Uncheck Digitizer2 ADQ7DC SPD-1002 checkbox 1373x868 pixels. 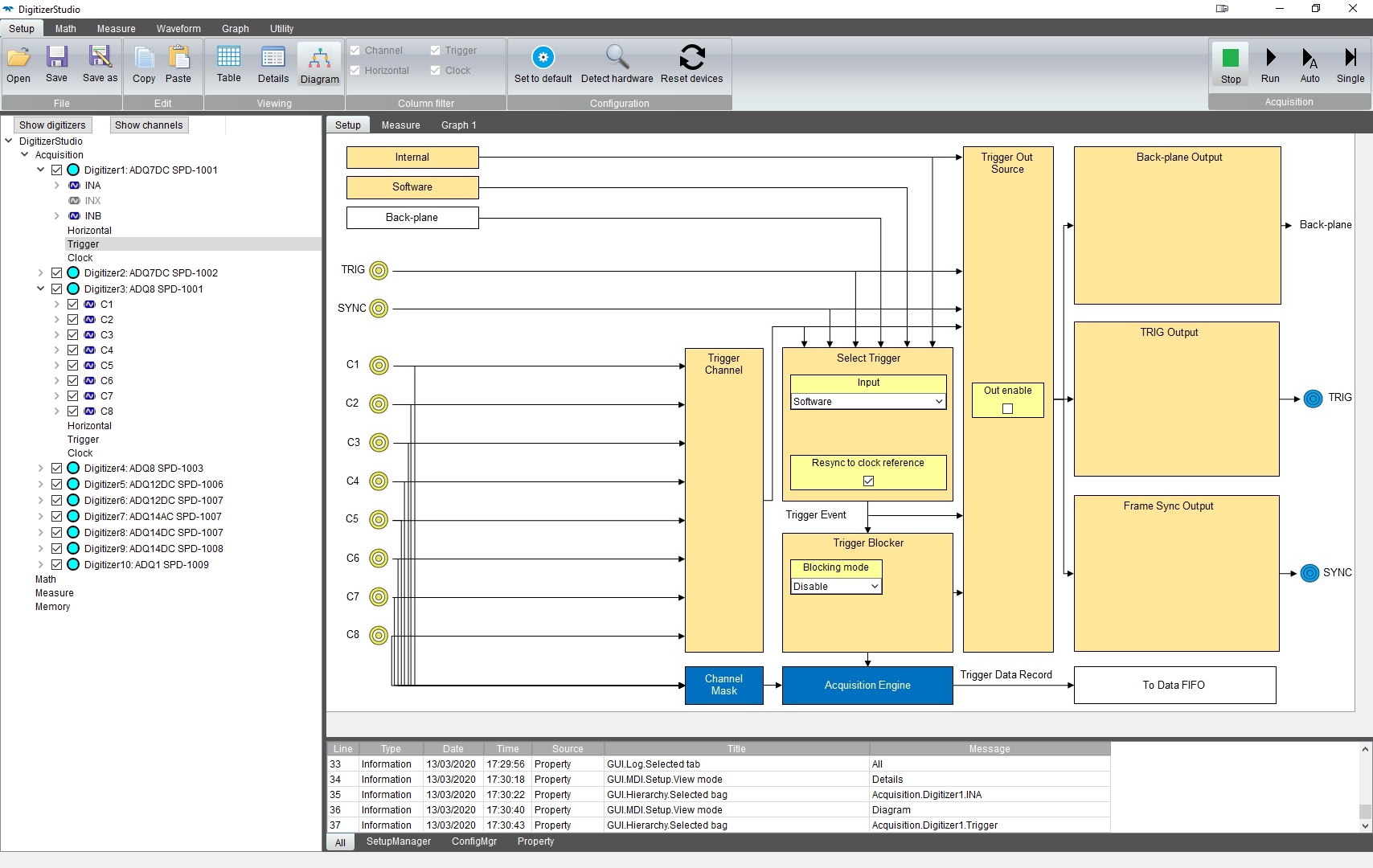[x=57, y=273]
